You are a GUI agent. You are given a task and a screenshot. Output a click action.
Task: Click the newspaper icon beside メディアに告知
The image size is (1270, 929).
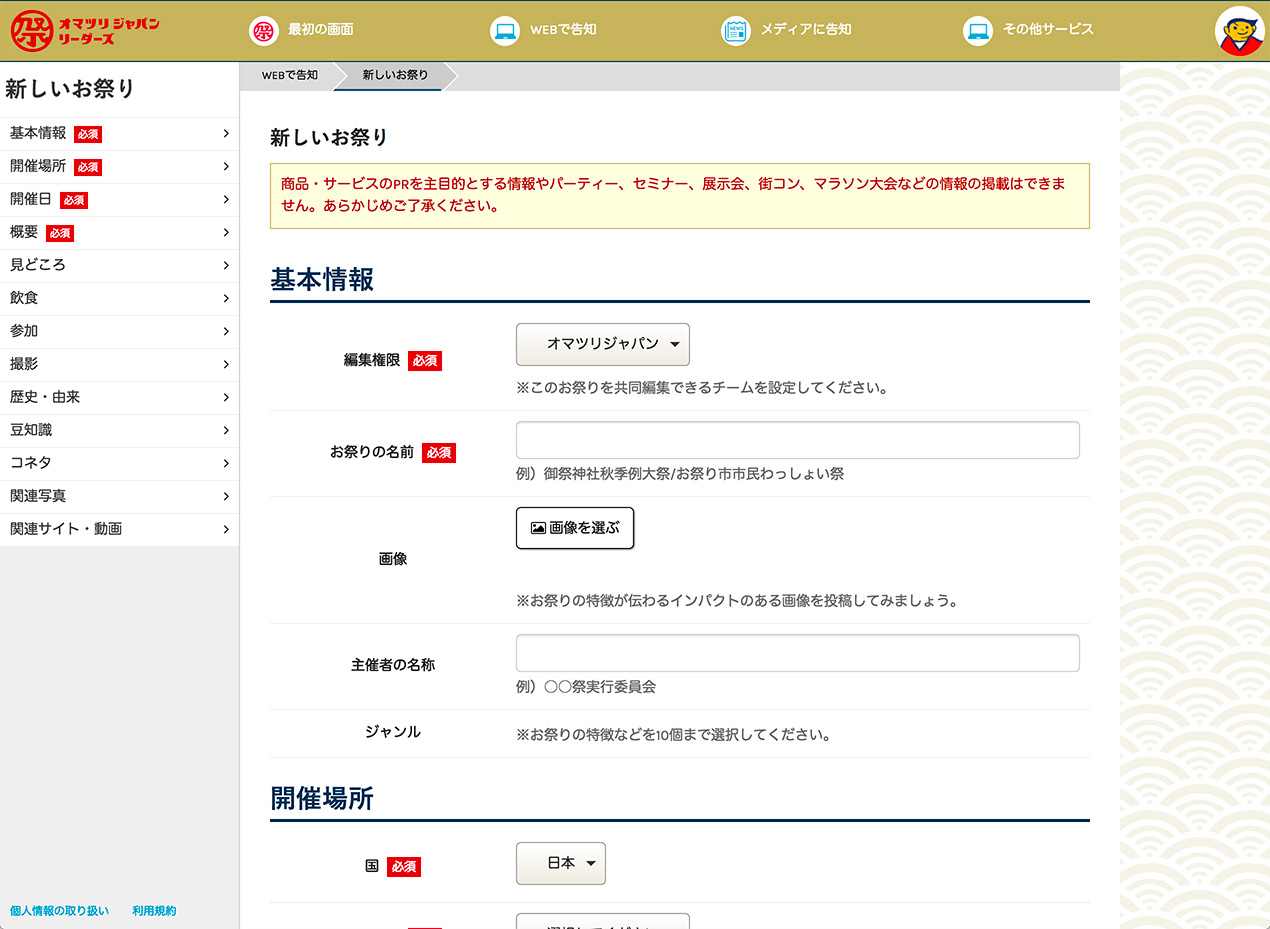735,30
